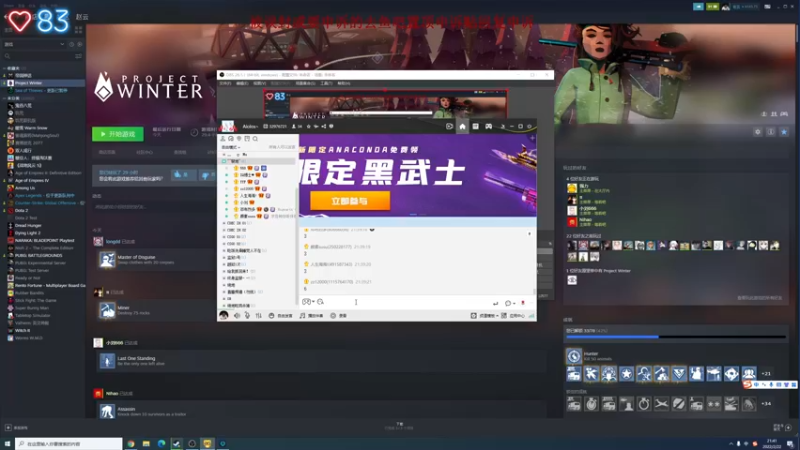
Task: Select Dread Hunger in library
Action: click(28, 226)
